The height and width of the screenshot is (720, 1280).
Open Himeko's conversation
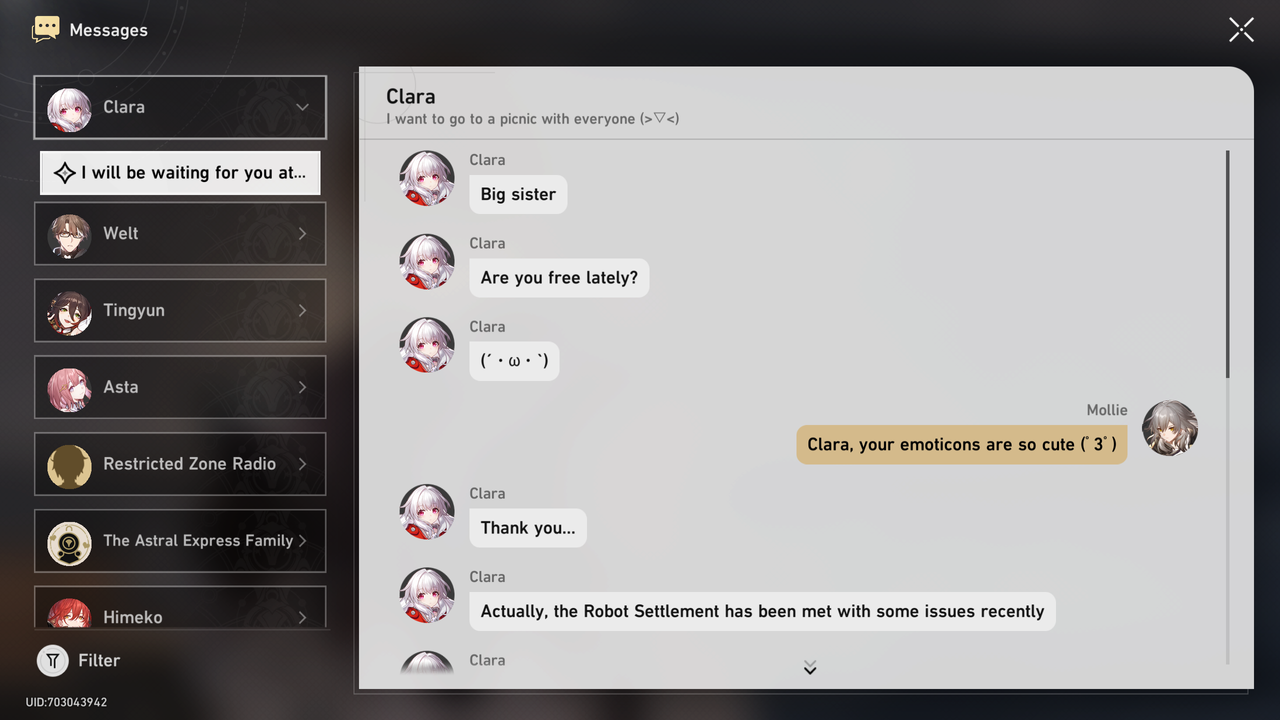coord(180,608)
